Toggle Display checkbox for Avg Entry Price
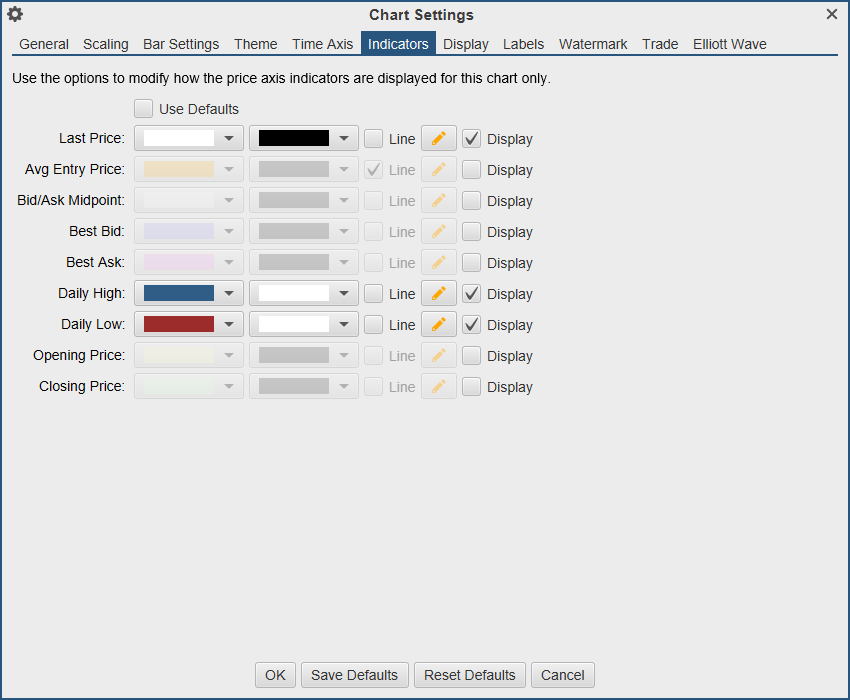This screenshot has height=700, width=850. tap(472, 170)
